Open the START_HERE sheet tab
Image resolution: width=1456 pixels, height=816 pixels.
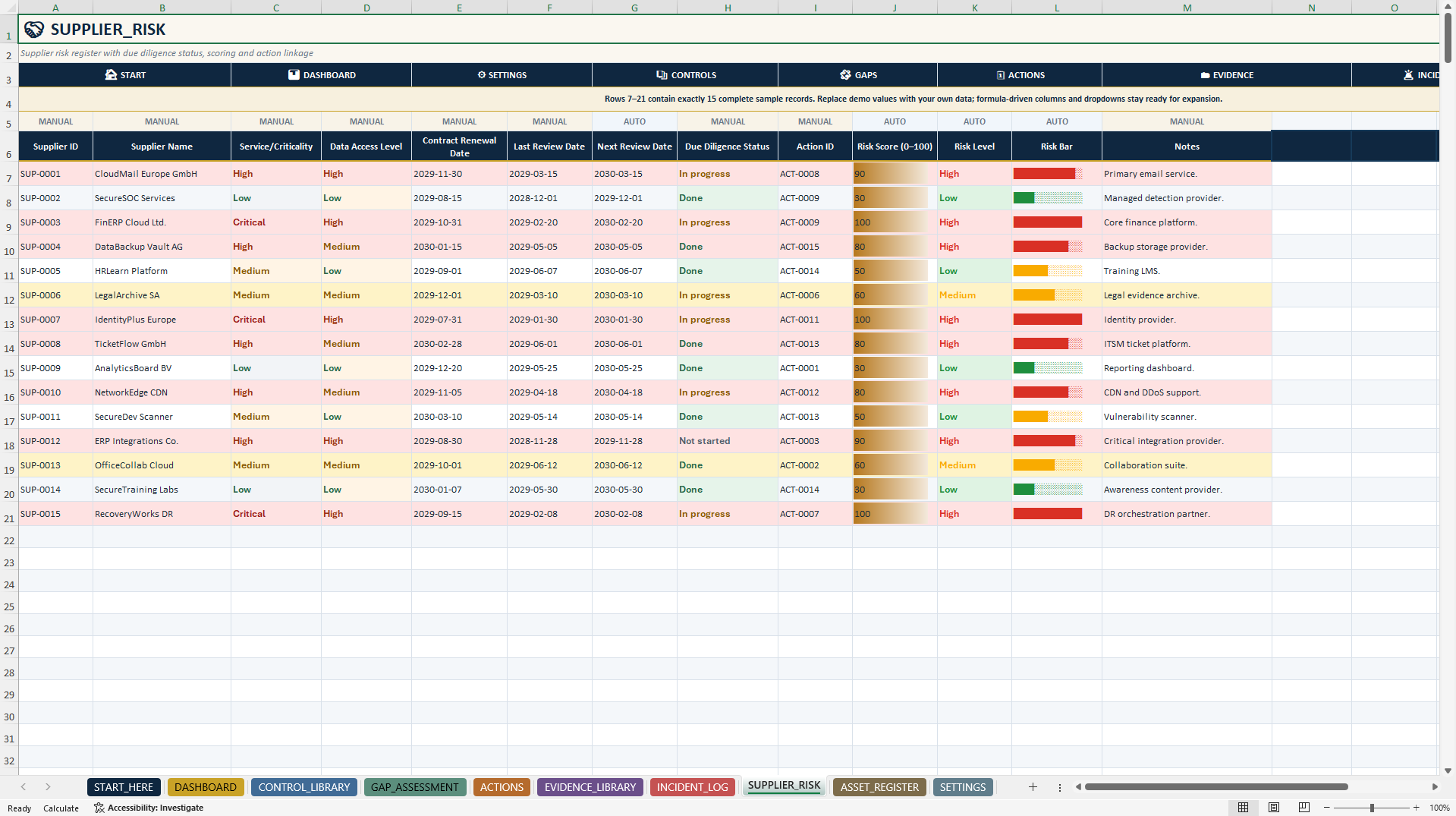coord(124,787)
